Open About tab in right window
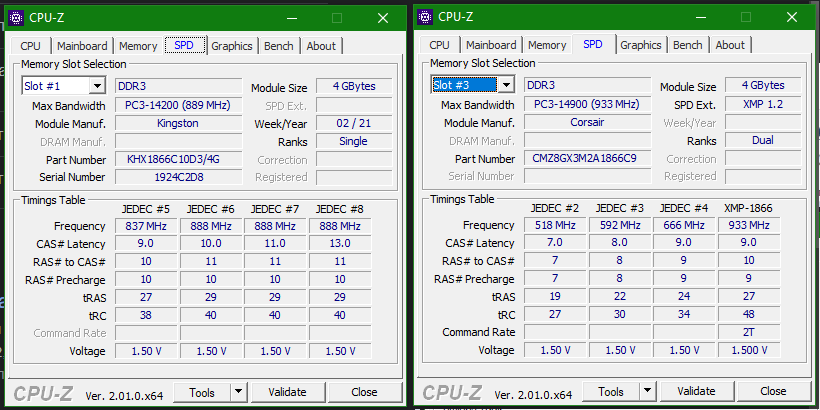 [x=730, y=45]
